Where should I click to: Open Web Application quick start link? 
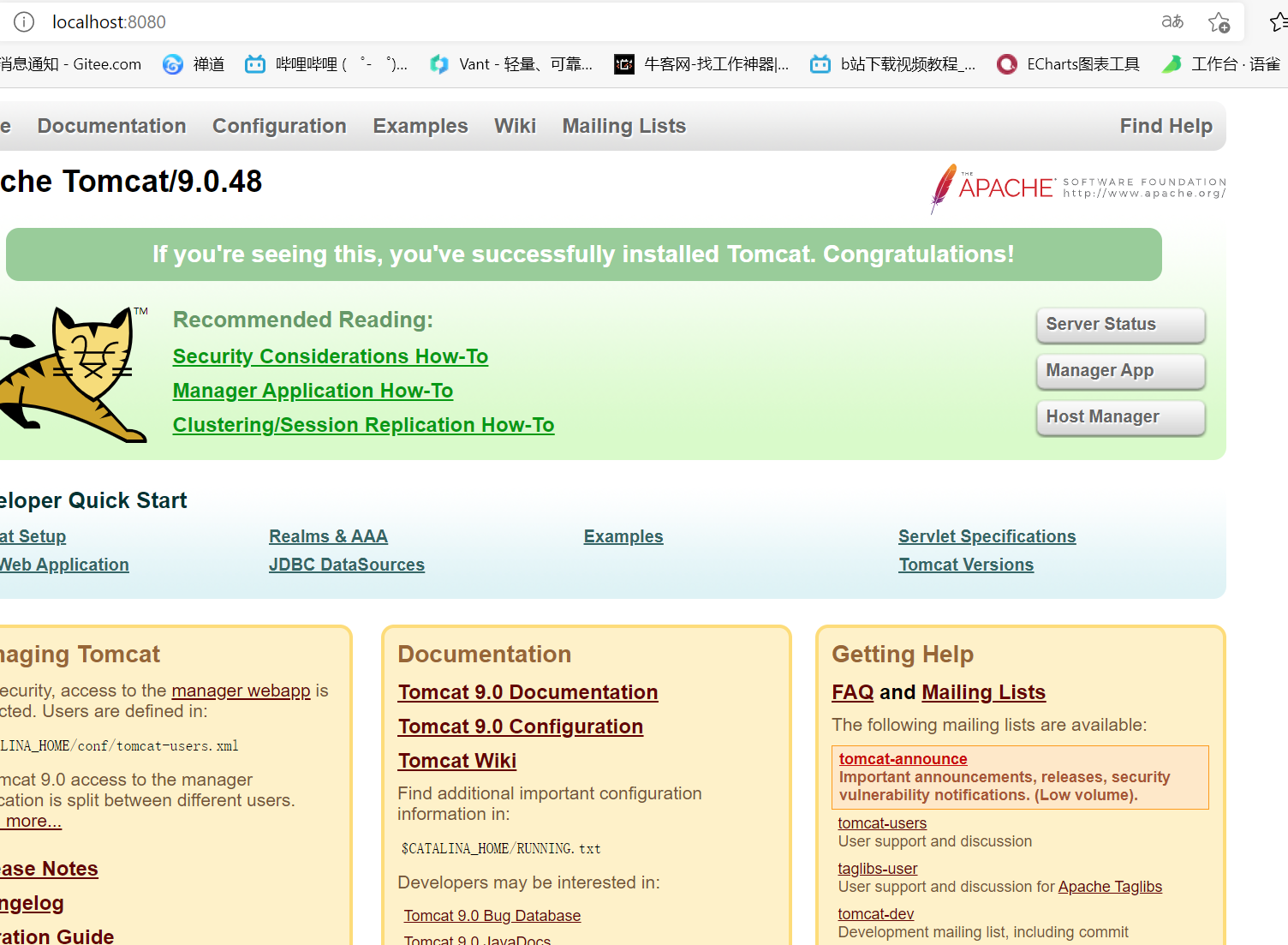[64, 565]
